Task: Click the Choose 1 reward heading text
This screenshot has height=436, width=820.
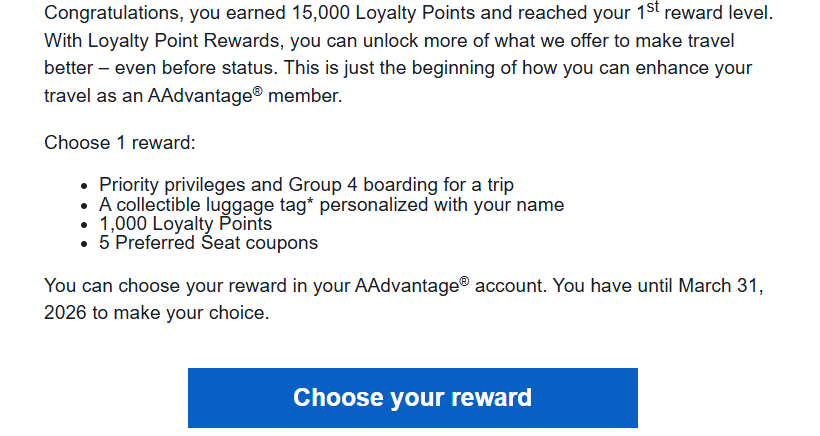Action: 120,142
